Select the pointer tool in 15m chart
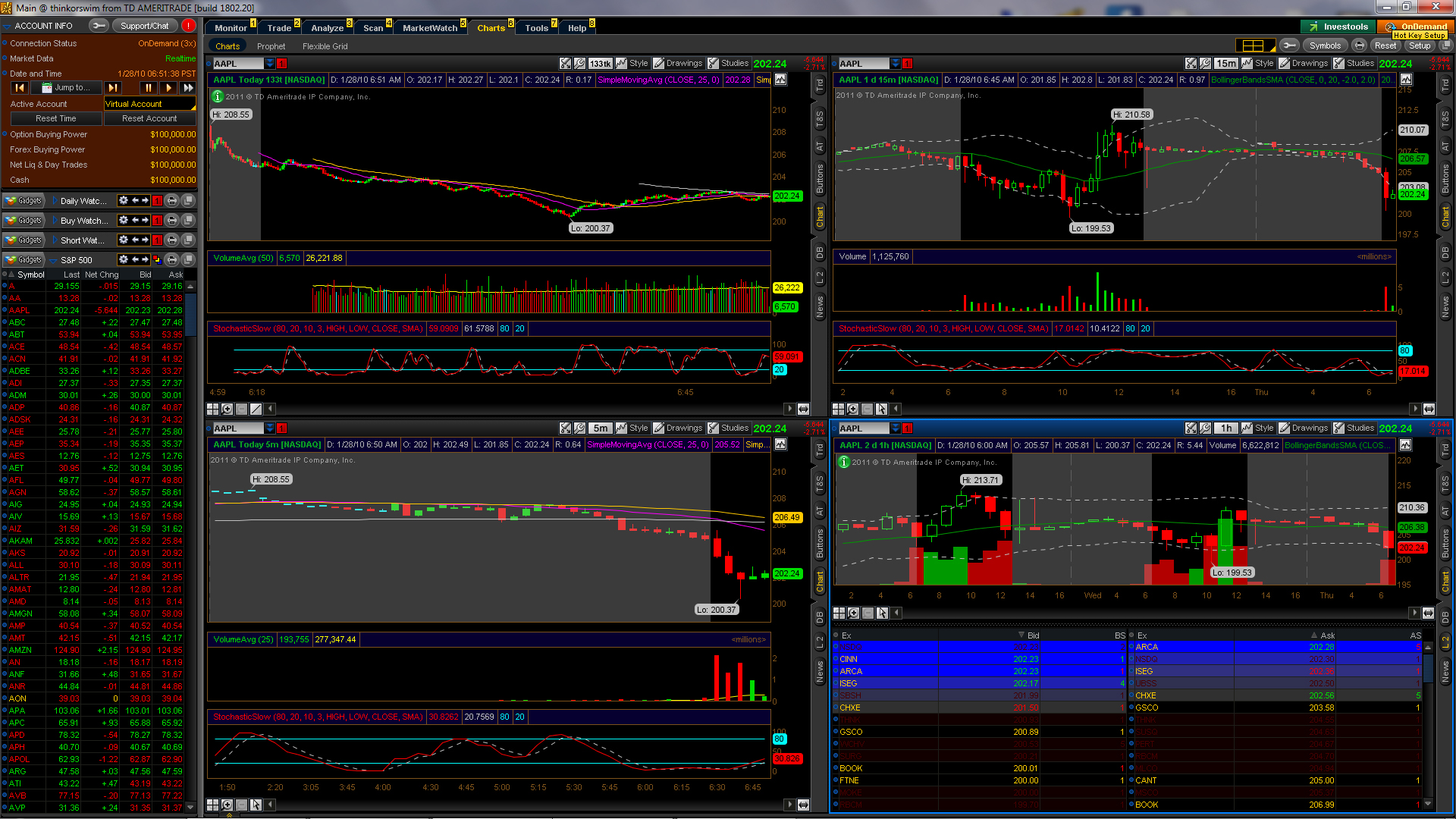This screenshot has height=819, width=1456. coord(881,409)
